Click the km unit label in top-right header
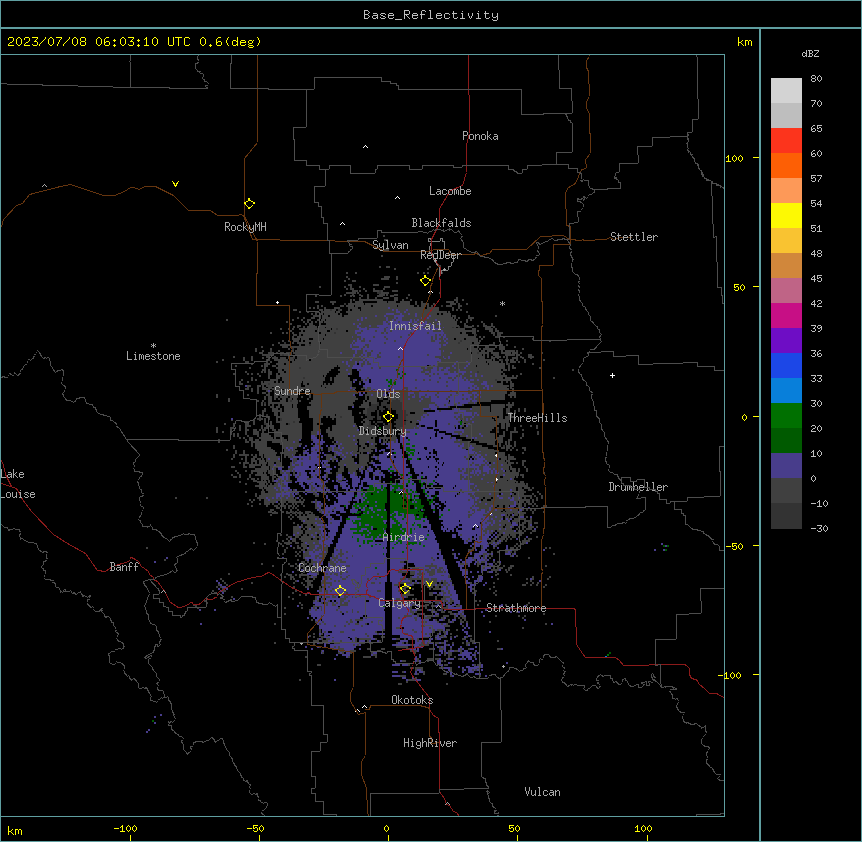Viewport: 862px width, 842px height. [745, 42]
